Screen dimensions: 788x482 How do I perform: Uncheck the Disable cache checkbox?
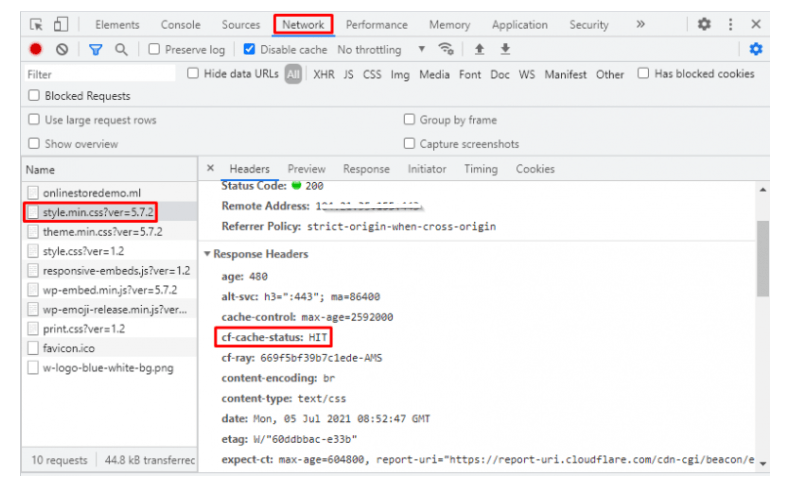point(249,49)
